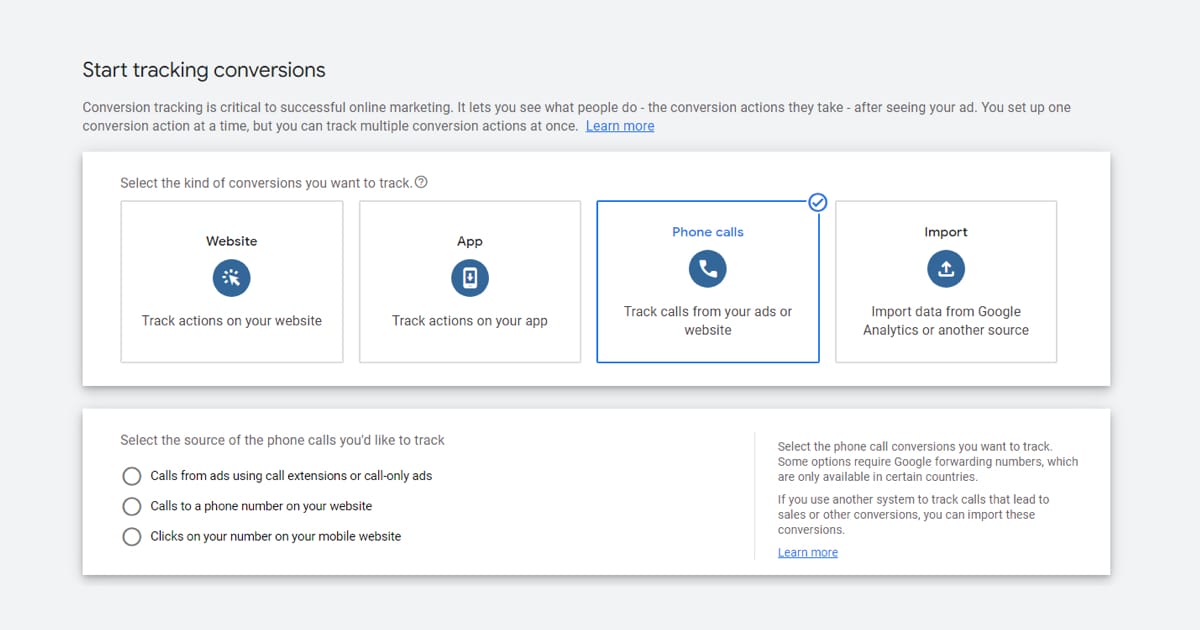
Task: Click the Import upload arrow icon
Action: coord(946,268)
